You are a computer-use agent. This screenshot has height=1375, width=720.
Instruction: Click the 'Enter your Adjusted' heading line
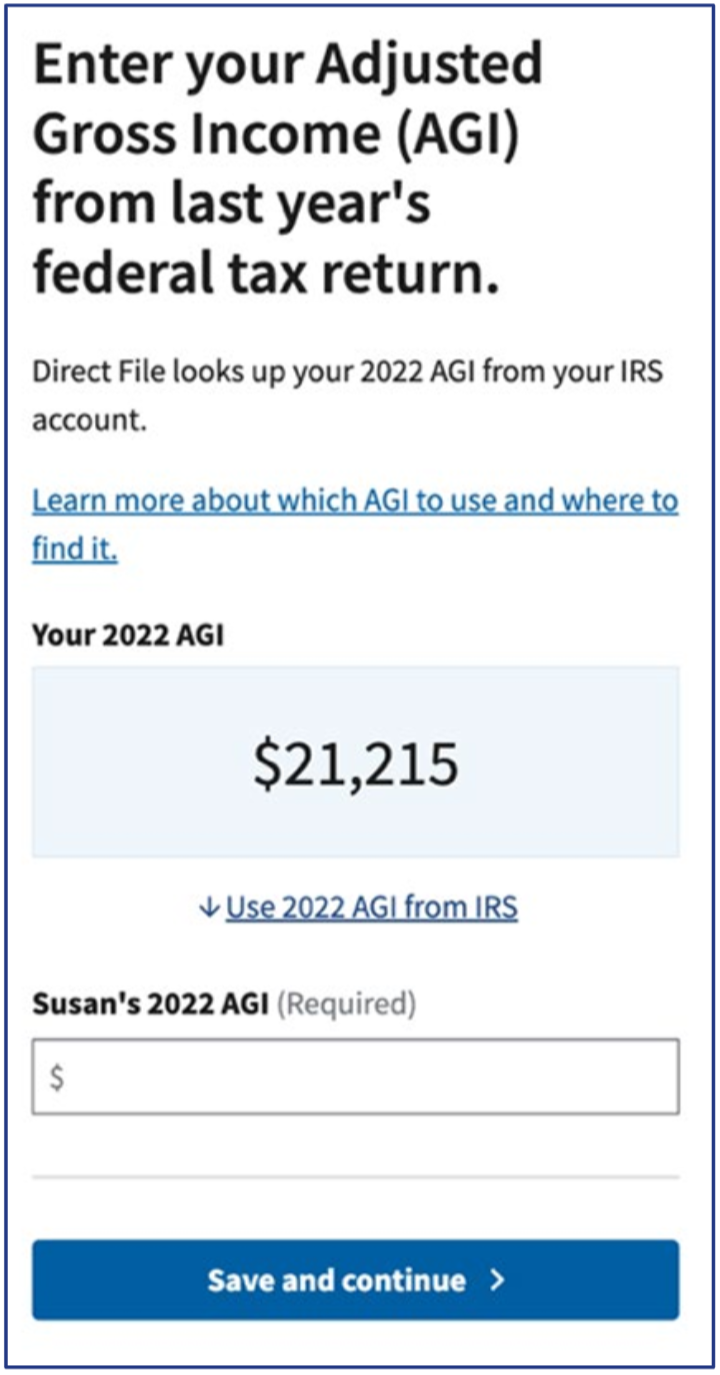pyautogui.click(x=288, y=66)
